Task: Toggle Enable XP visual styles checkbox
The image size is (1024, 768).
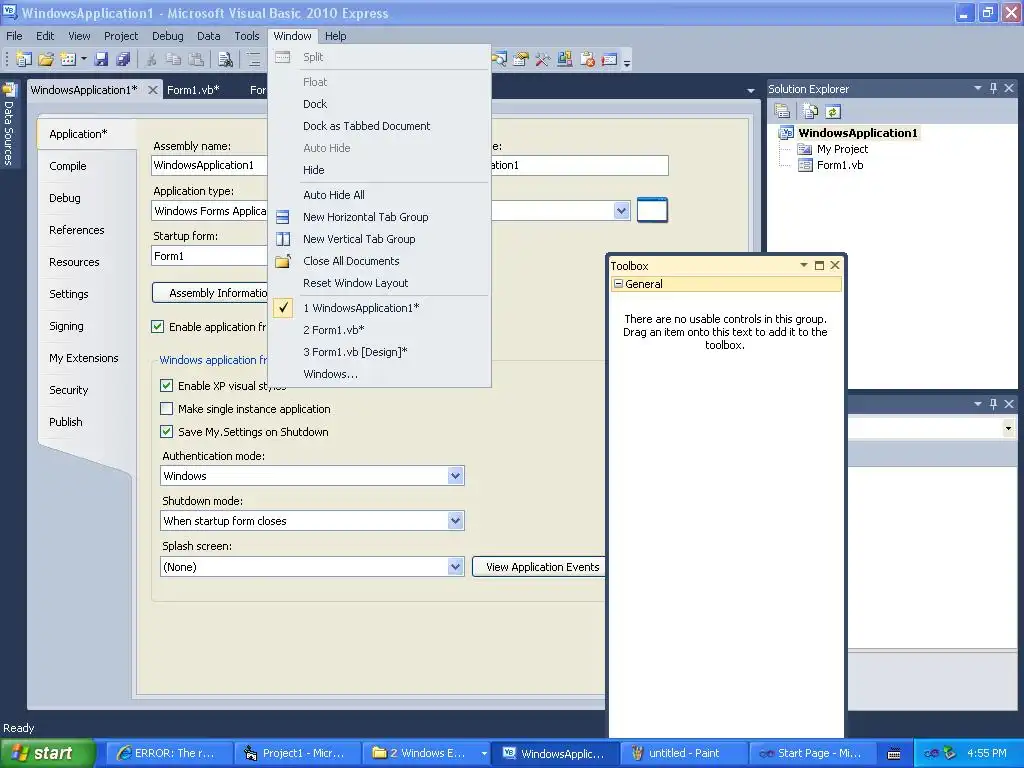Action: tap(167, 386)
